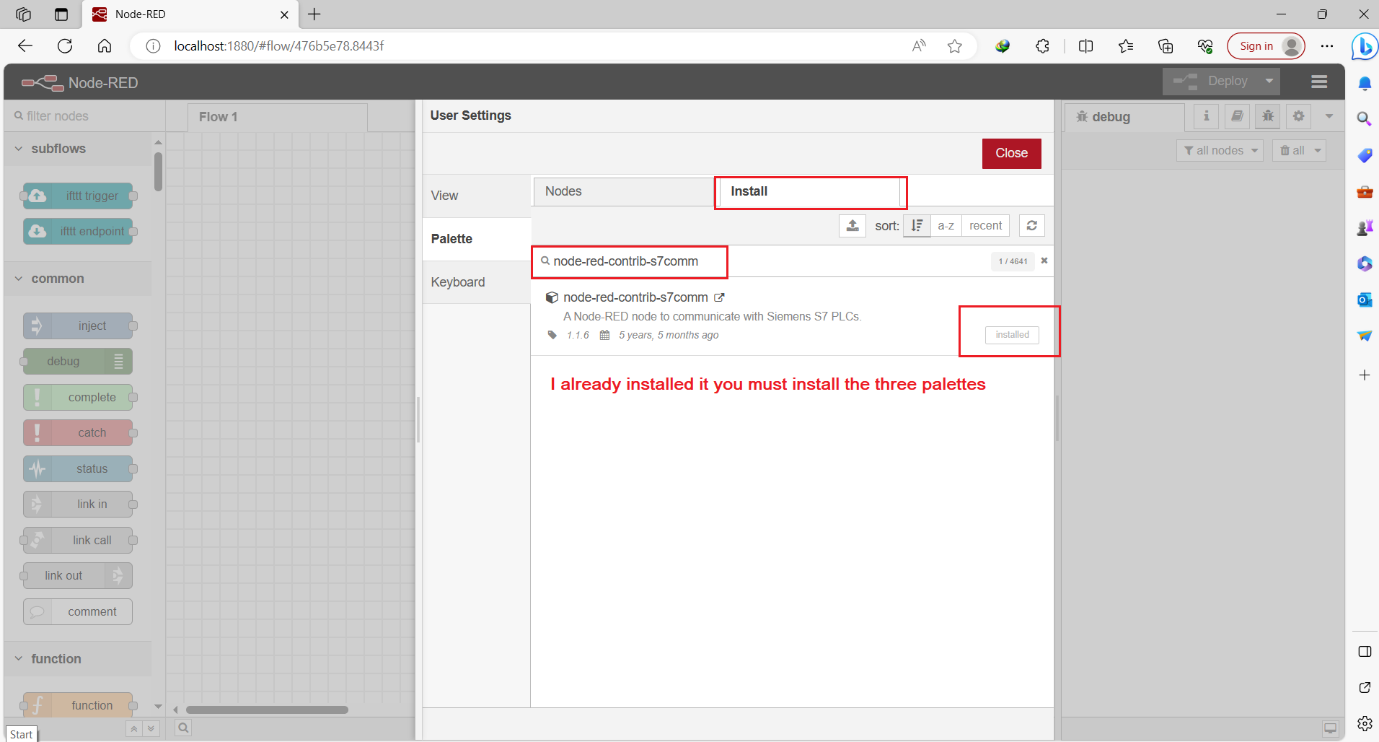The width and height of the screenshot is (1379, 742).
Task: Toggle sorting modules alphabetically a-z
Action: click(946, 225)
